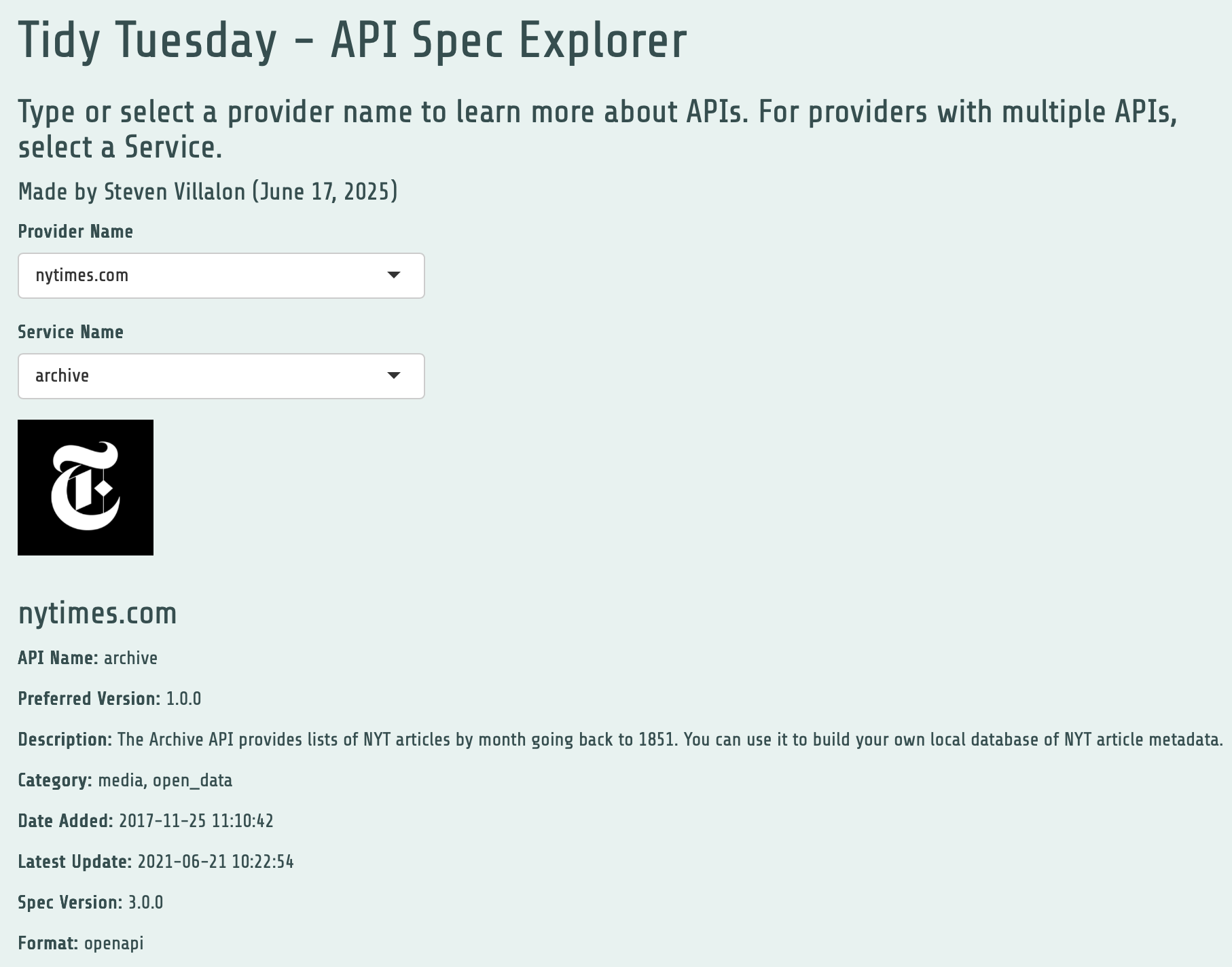The image size is (1232, 967).
Task: Click the Date Added timestamp line
Action: [x=145, y=821]
